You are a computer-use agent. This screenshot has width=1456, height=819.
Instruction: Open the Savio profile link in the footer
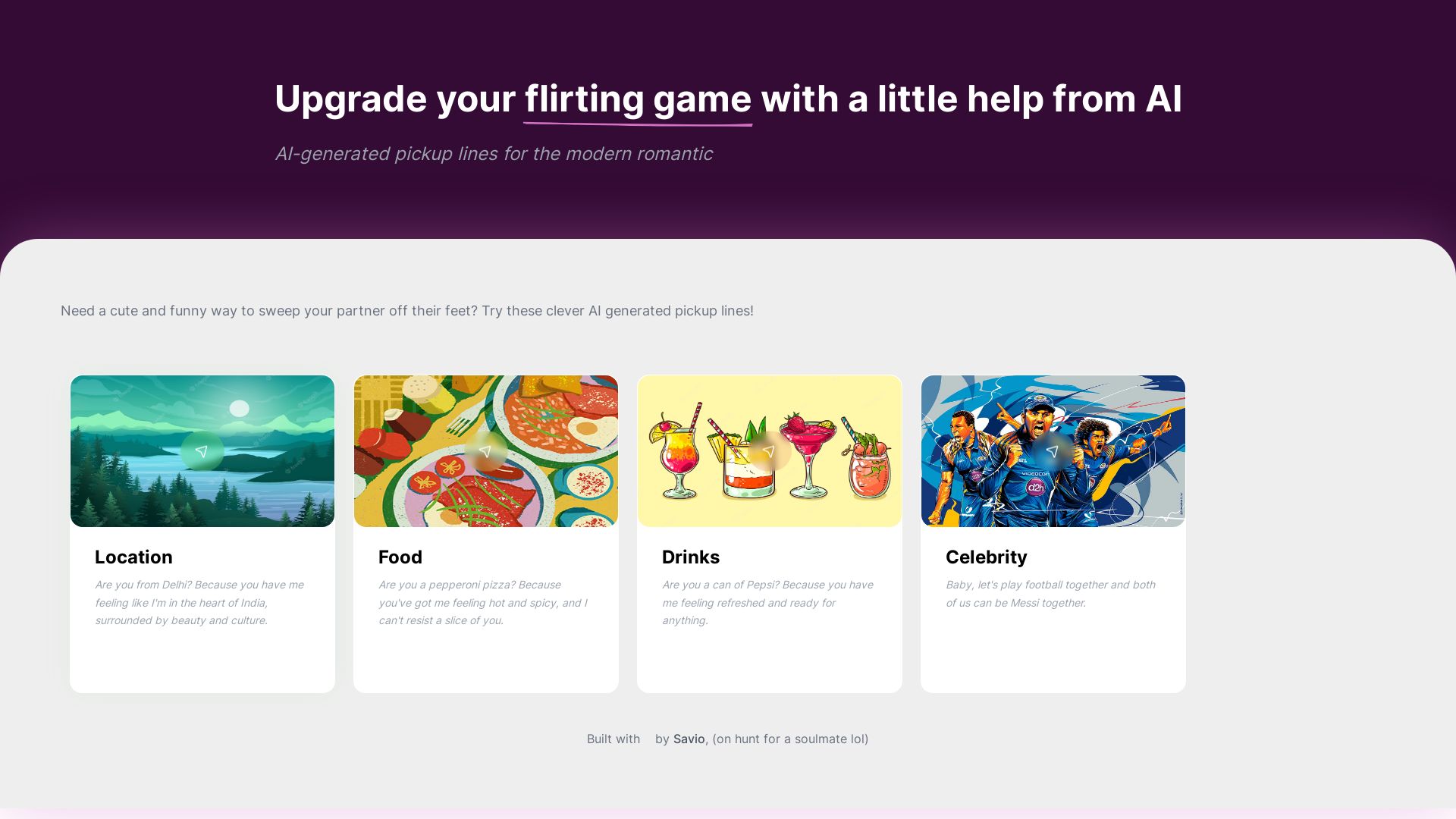point(689,738)
